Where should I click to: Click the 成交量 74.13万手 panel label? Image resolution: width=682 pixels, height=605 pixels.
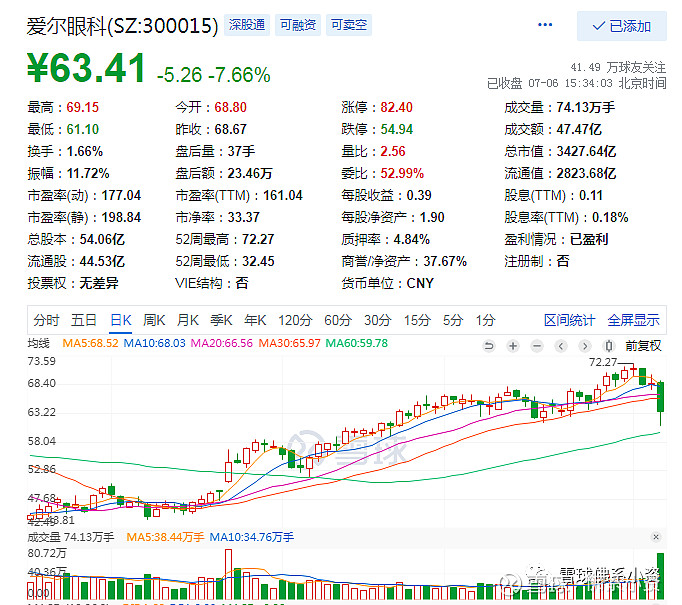(x=70, y=537)
